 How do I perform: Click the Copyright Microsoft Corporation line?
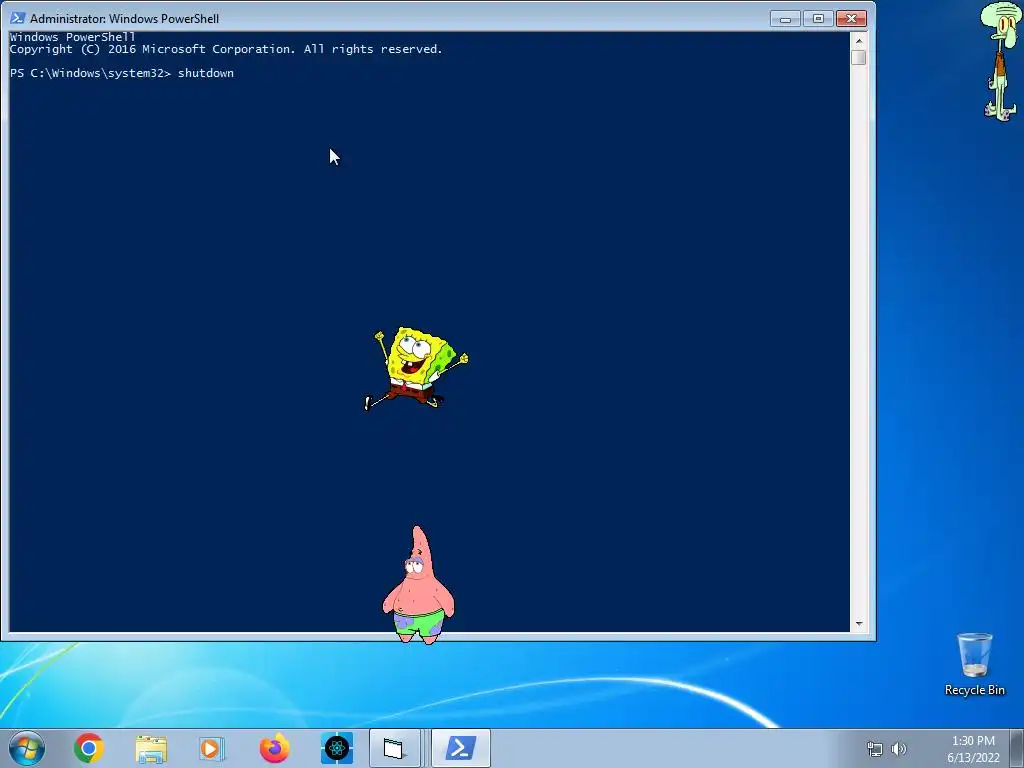[226, 49]
